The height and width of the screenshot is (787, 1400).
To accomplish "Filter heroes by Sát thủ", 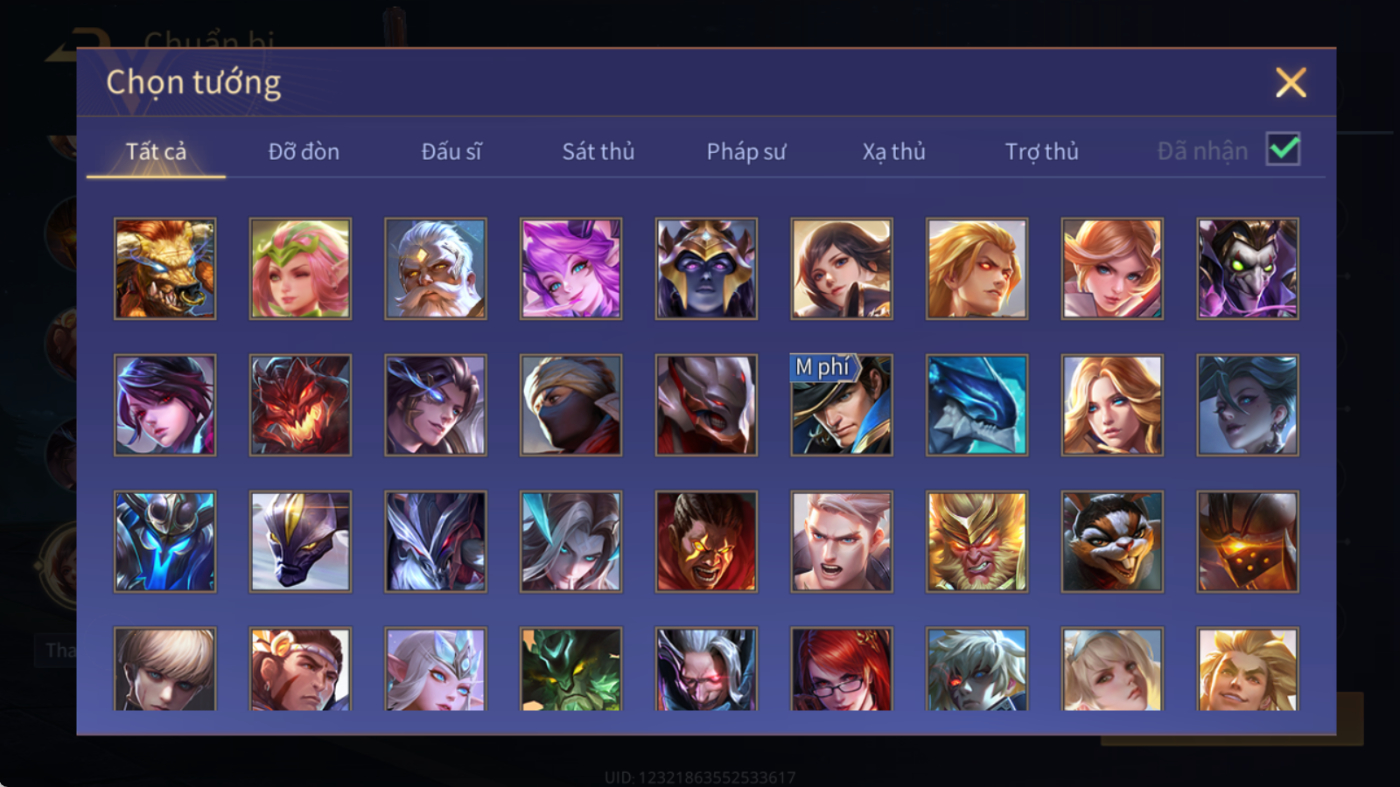I will 598,151.
